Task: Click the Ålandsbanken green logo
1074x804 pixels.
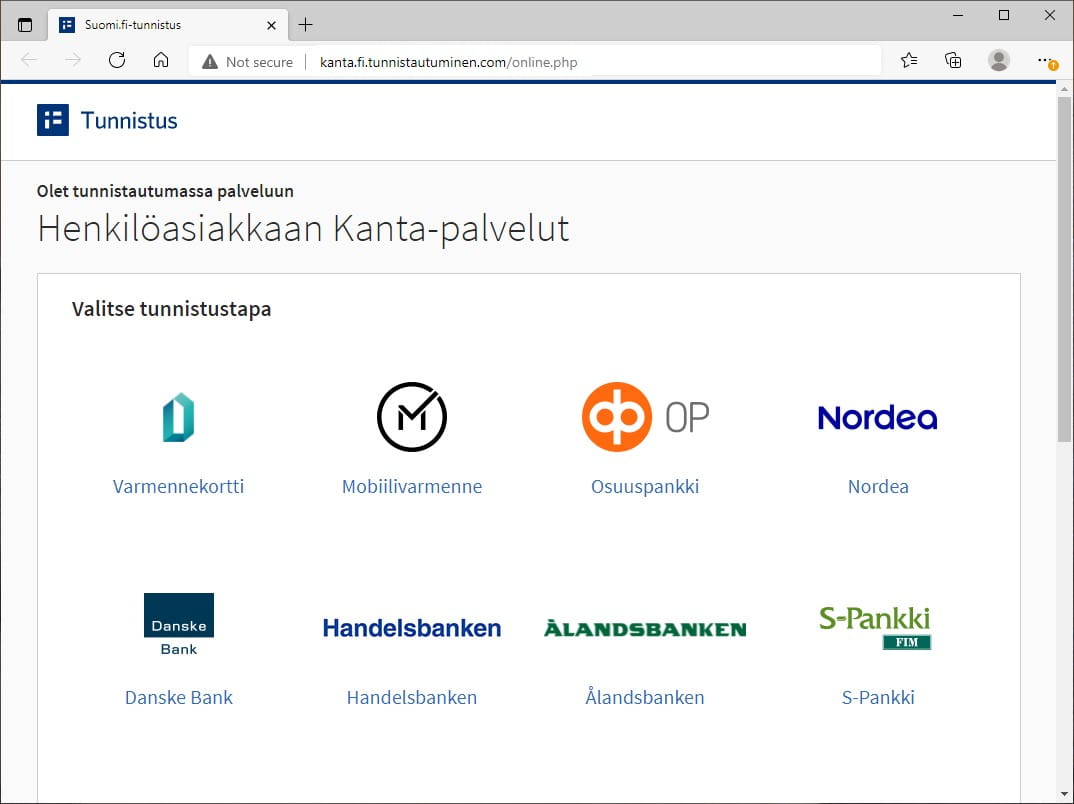Action: tap(645, 628)
